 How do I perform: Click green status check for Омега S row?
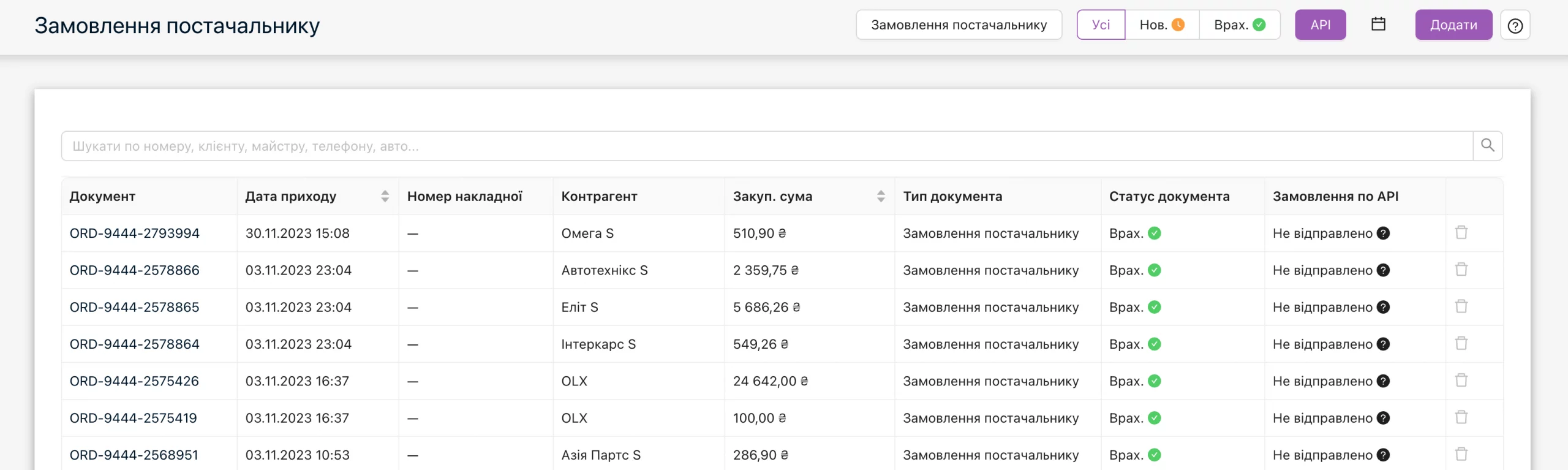click(x=1155, y=233)
